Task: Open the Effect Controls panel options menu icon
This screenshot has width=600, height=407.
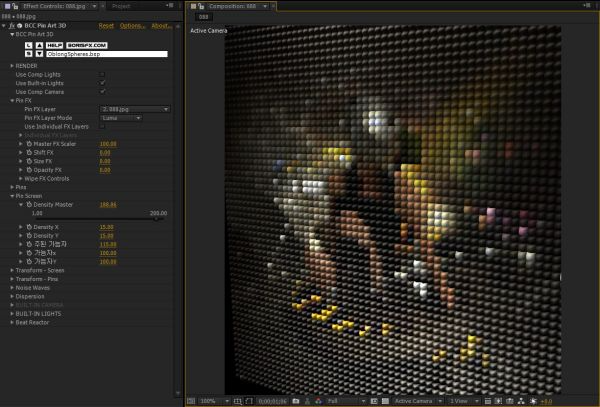Action: 170,5
